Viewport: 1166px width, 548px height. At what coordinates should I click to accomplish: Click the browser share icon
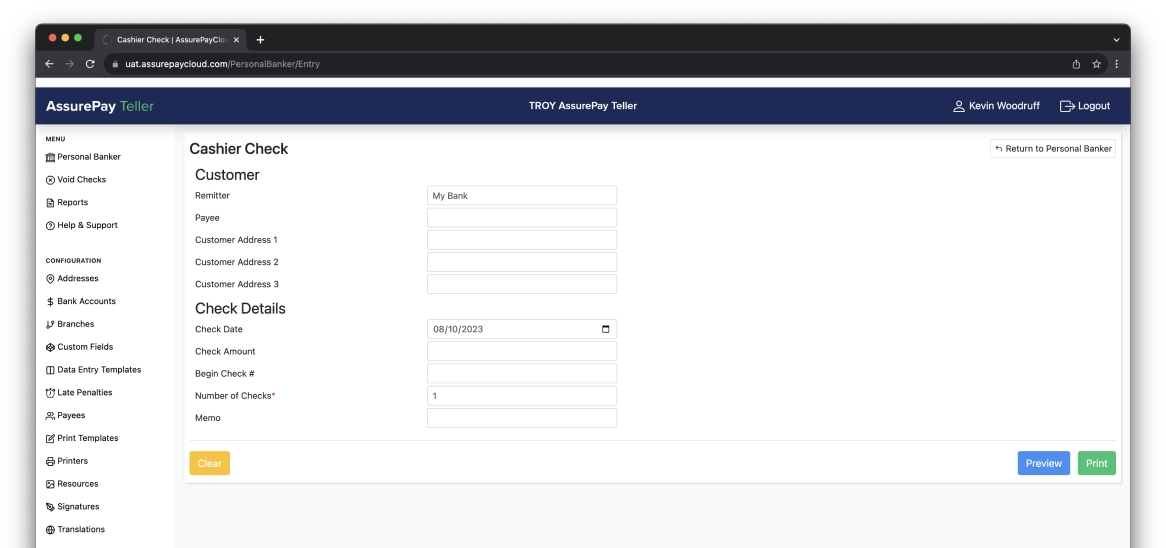click(x=1076, y=64)
